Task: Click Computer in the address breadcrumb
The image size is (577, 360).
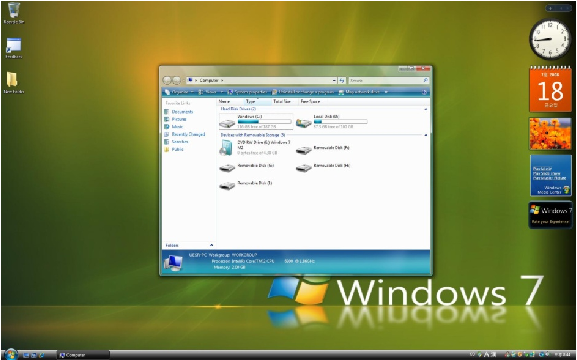Action: (x=209, y=80)
